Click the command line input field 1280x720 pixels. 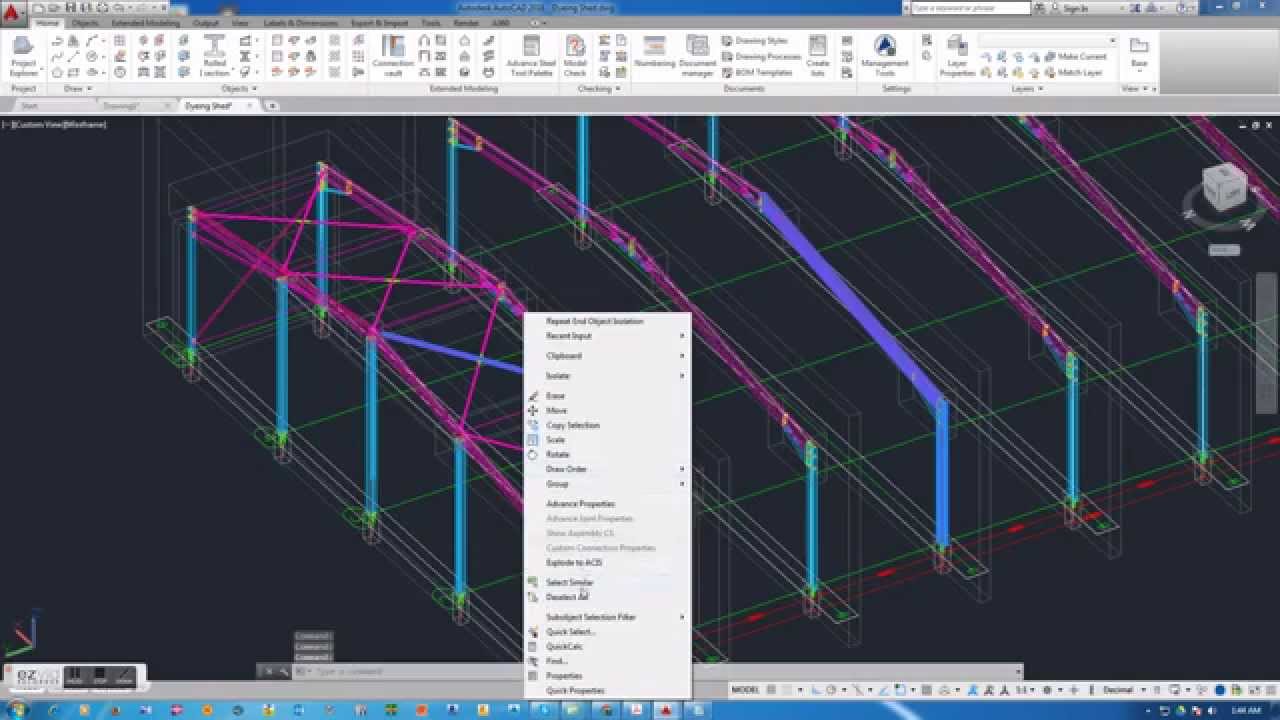point(660,672)
